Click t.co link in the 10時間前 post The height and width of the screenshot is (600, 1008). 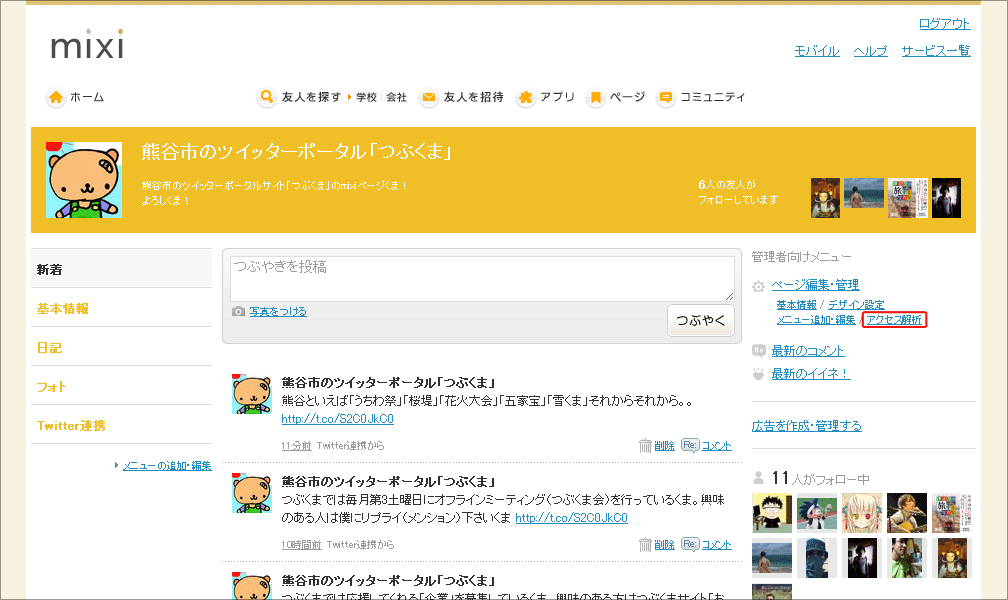pyautogui.click(x=572, y=518)
